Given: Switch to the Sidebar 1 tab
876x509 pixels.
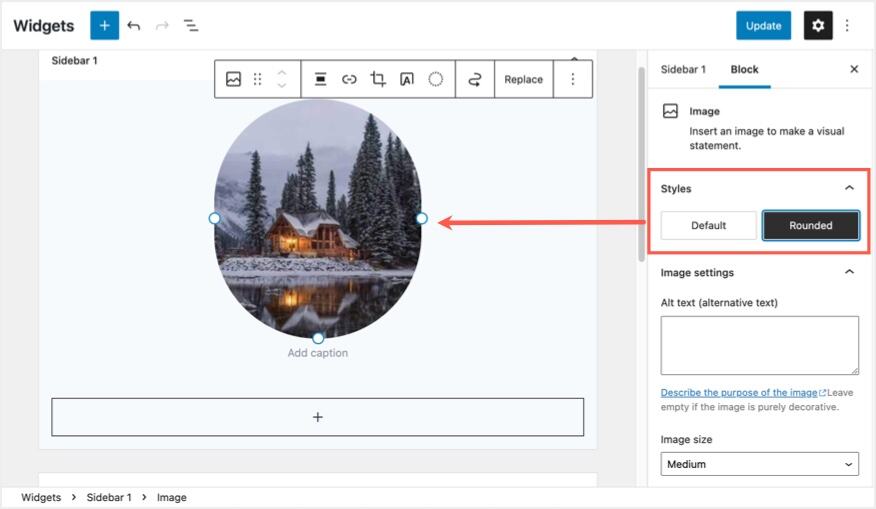Looking at the screenshot, I should click(683, 69).
